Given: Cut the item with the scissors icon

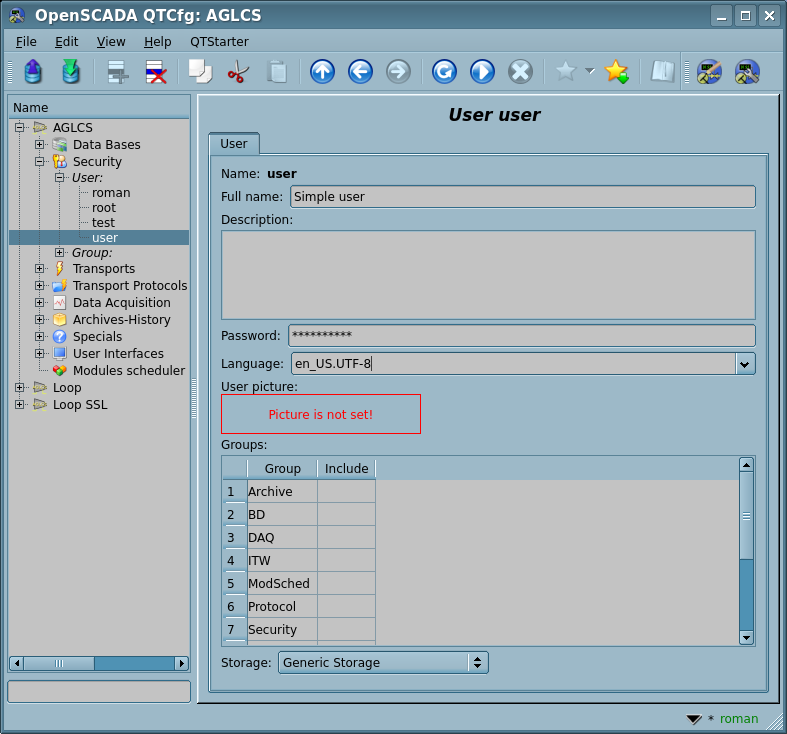Looking at the screenshot, I should pos(238,72).
